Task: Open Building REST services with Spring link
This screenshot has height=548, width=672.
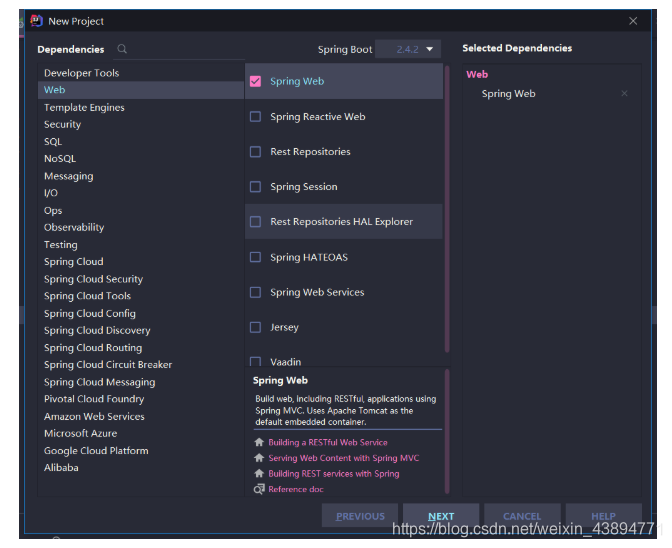Action: 334,473
